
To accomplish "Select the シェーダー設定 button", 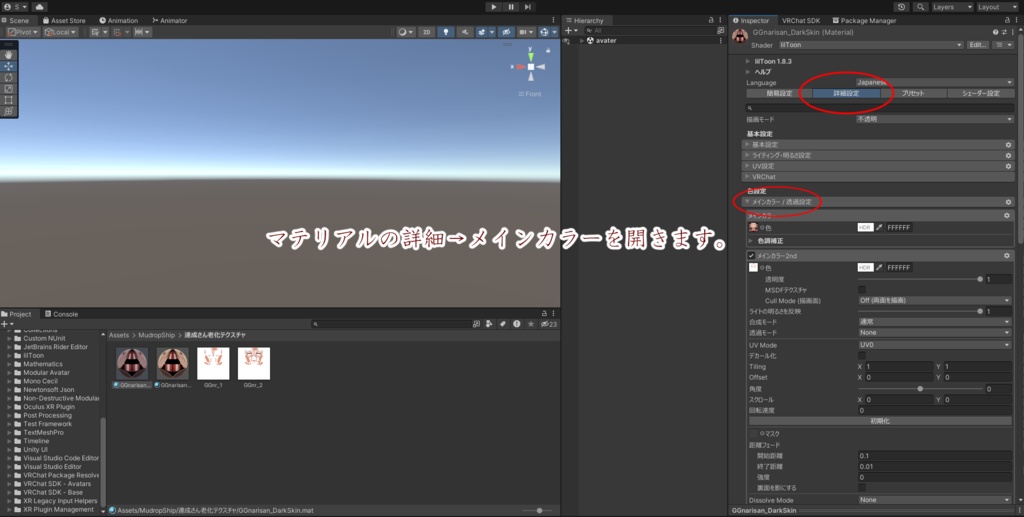I will (x=980, y=93).
